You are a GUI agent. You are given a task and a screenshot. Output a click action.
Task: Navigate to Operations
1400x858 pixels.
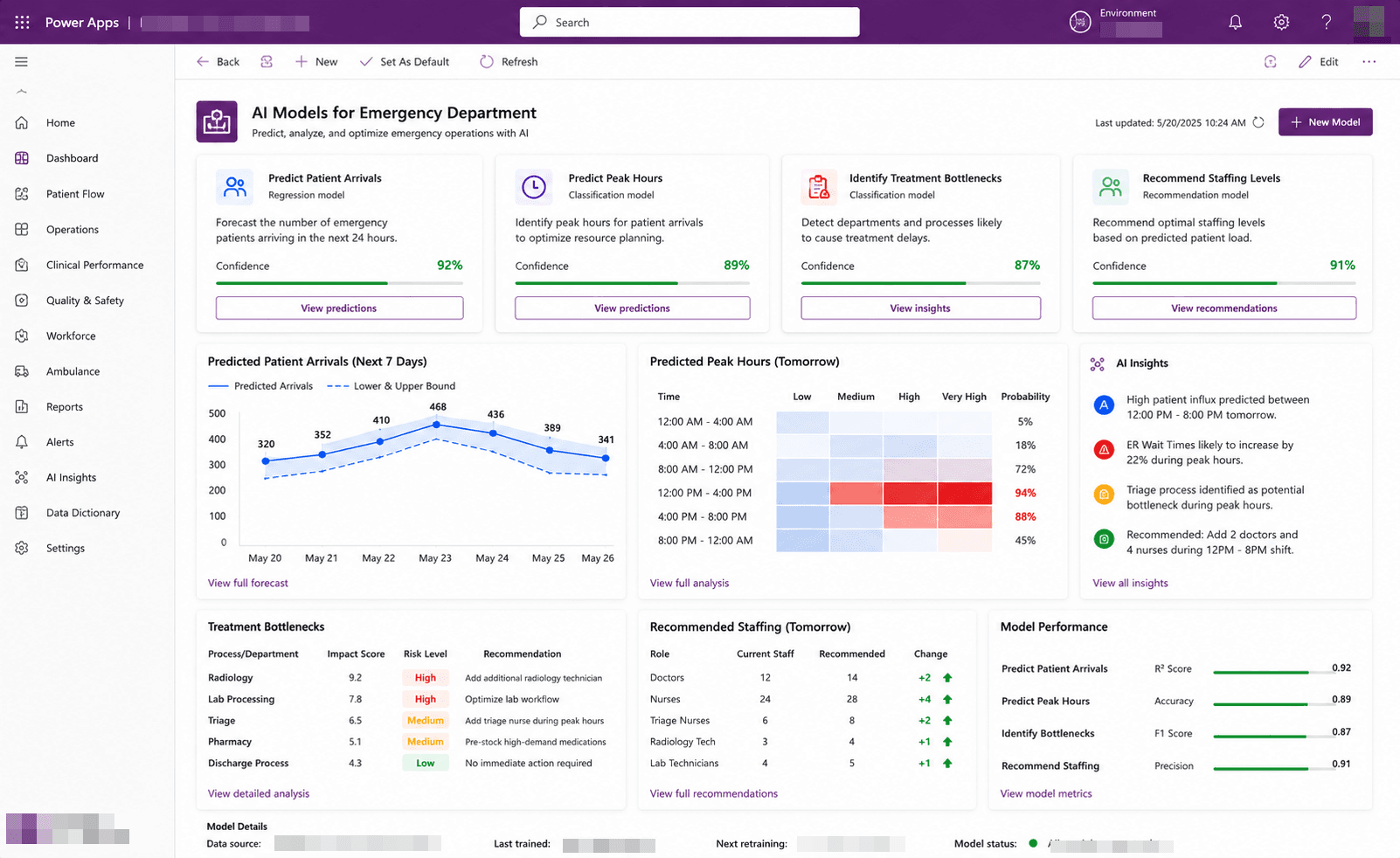point(73,230)
